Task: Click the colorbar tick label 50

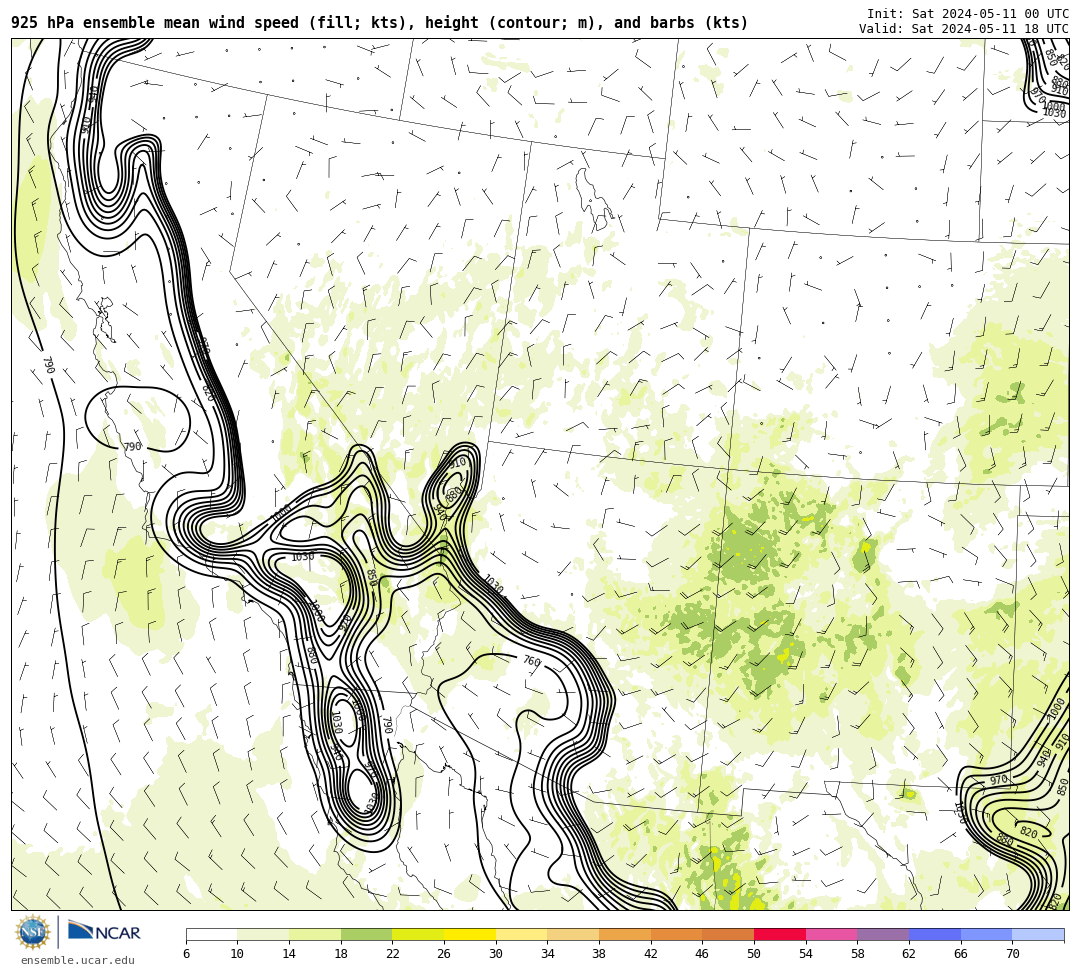Action: 754,954
